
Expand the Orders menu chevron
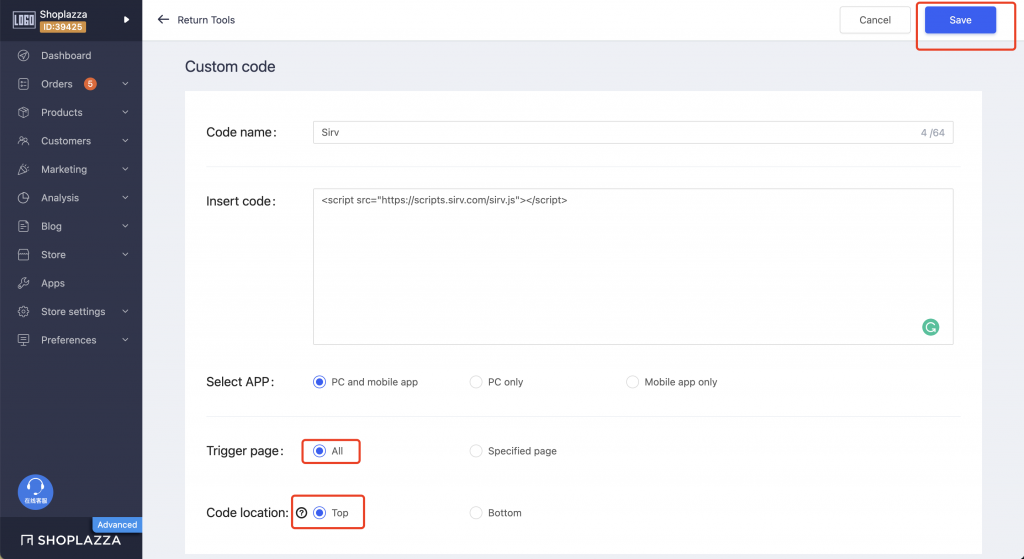coord(125,84)
